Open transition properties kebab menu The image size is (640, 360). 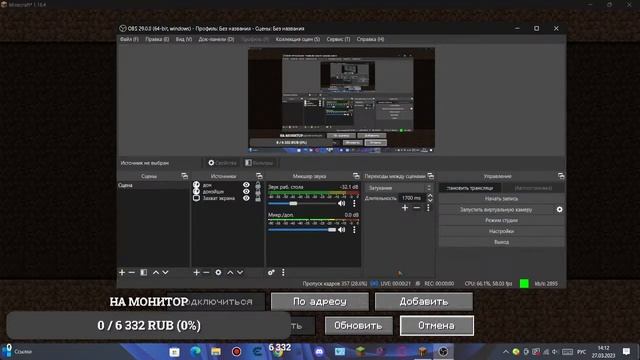pyautogui.click(x=428, y=208)
